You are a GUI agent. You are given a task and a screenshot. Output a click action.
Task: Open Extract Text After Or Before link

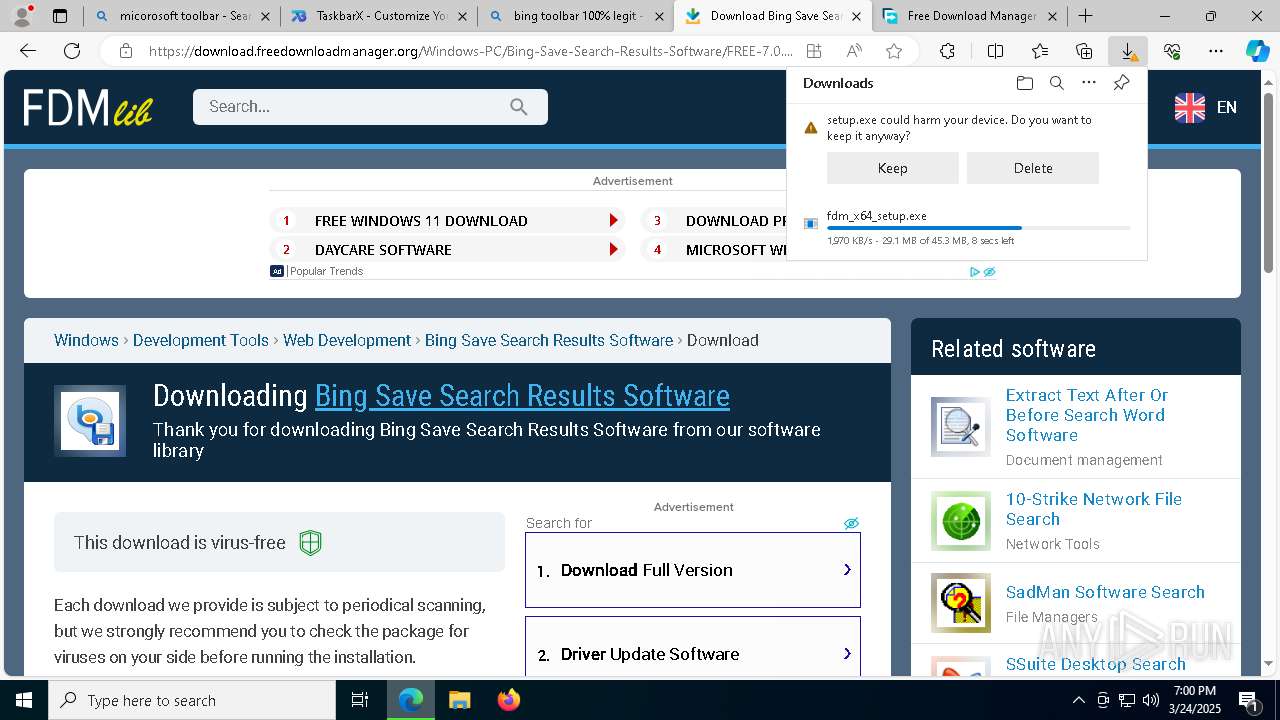pyautogui.click(x=1087, y=415)
